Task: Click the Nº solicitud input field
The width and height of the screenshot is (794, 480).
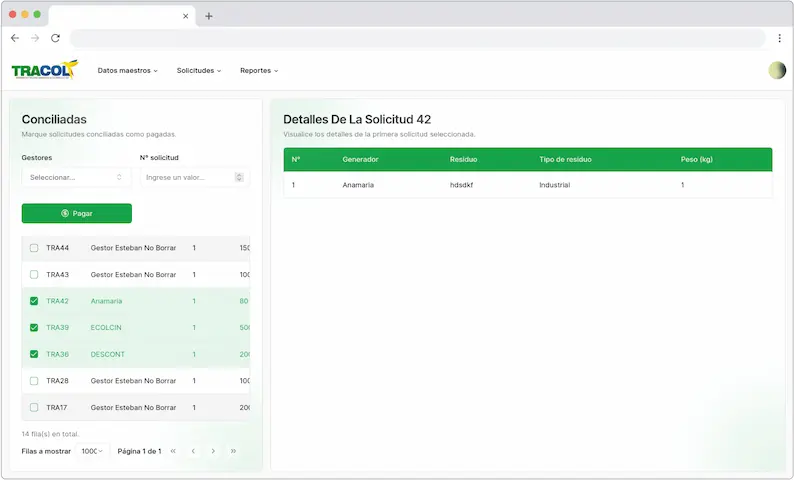Action: point(187,177)
